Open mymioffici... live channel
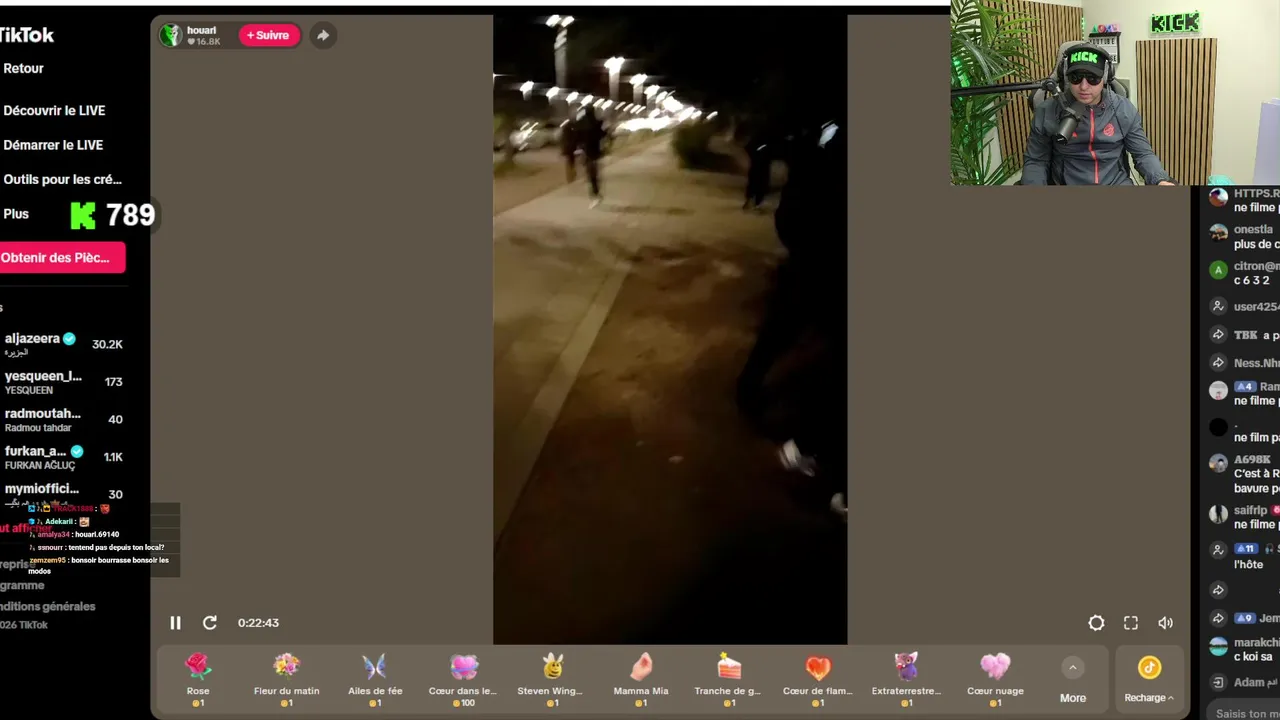The image size is (1280, 720). point(63,494)
